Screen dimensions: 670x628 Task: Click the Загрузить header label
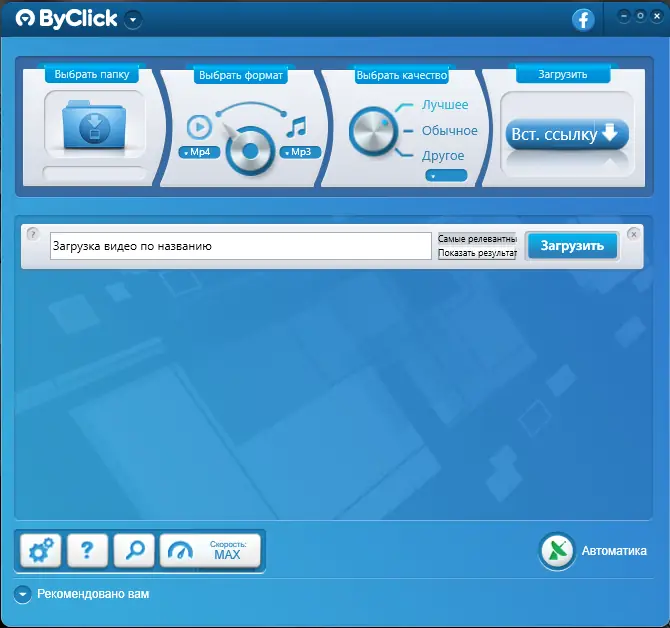pos(563,74)
